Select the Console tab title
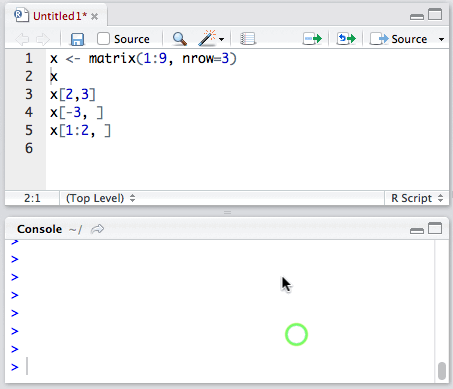453x389 pixels. tap(39, 229)
